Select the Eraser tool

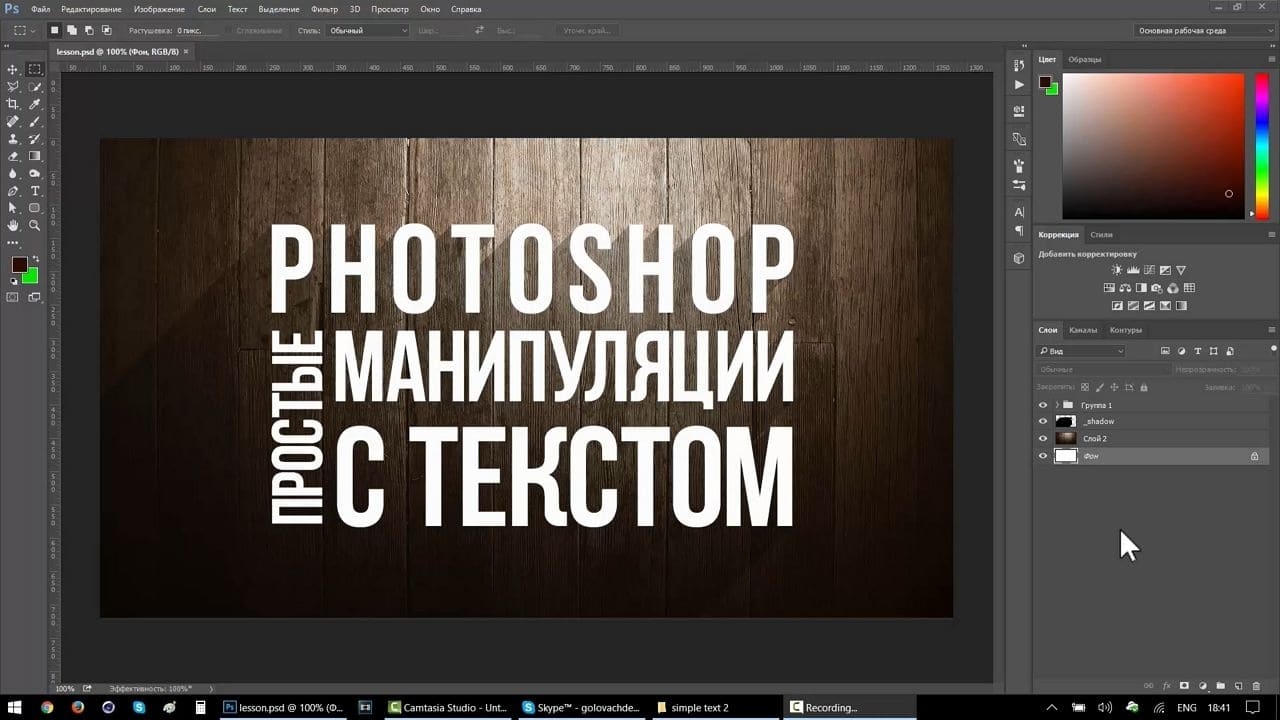(x=13, y=156)
